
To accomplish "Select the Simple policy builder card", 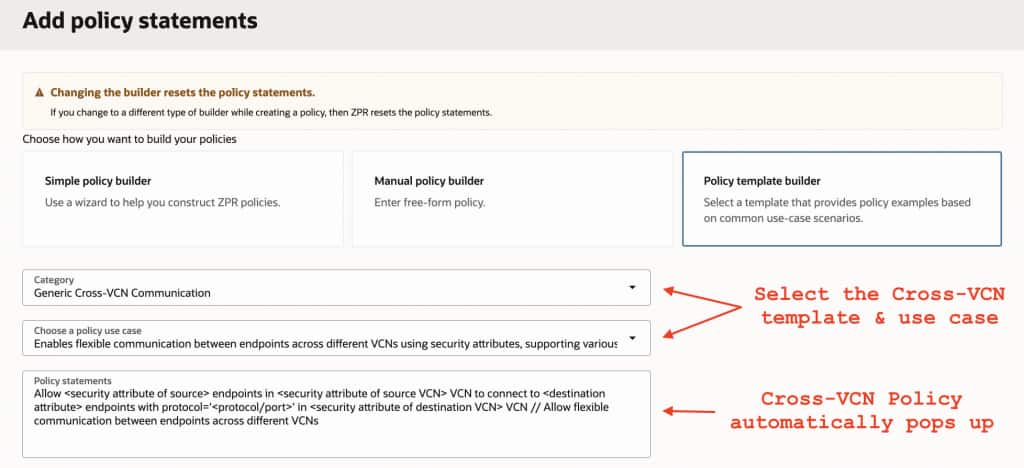I will point(183,198).
